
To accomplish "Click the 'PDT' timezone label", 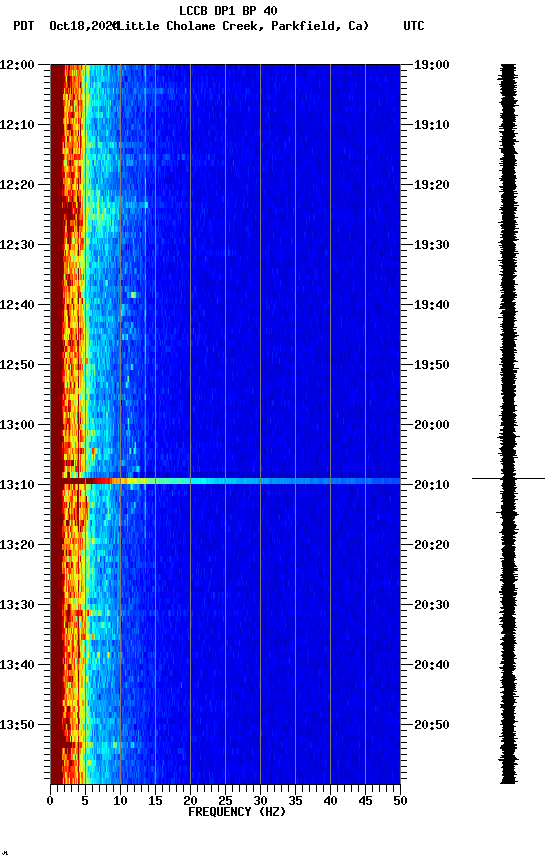I will click(24, 26).
